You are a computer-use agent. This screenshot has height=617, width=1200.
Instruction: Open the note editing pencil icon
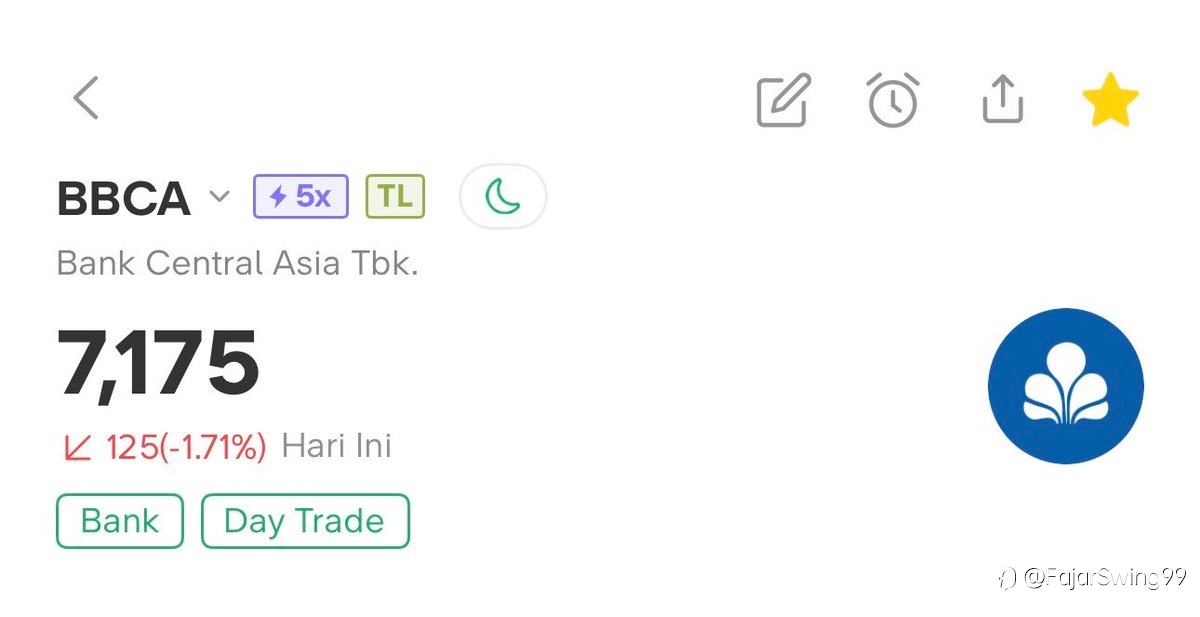tap(783, 100)
